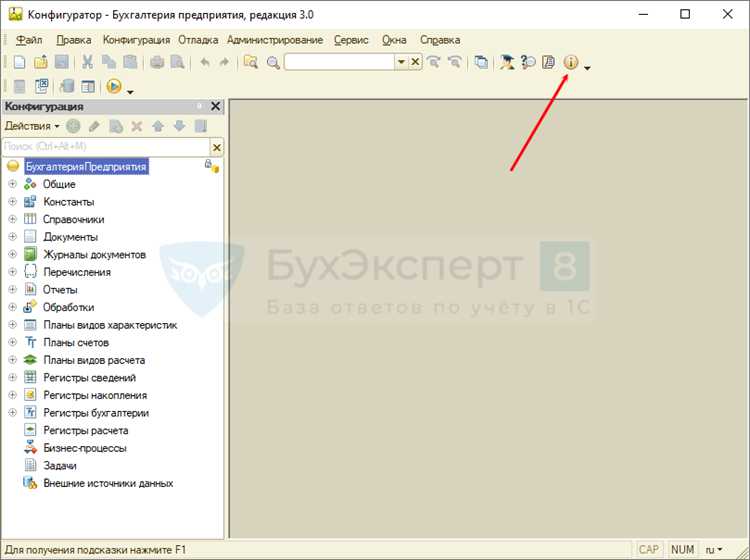
Task: Click the Copy icon in toolbar
Action: pos(109,62)
